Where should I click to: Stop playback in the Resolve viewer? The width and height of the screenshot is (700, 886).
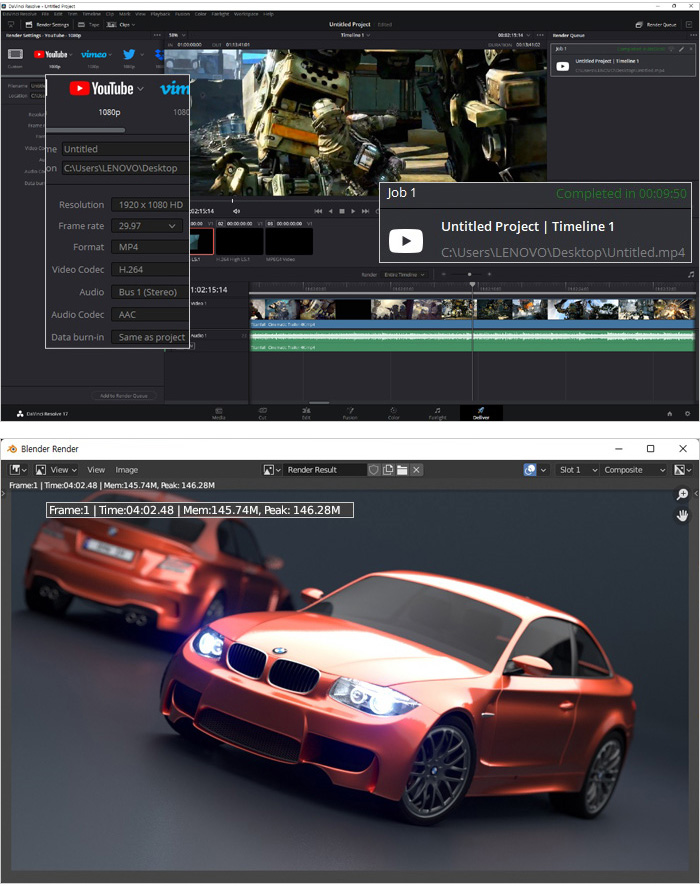(342, 211)
